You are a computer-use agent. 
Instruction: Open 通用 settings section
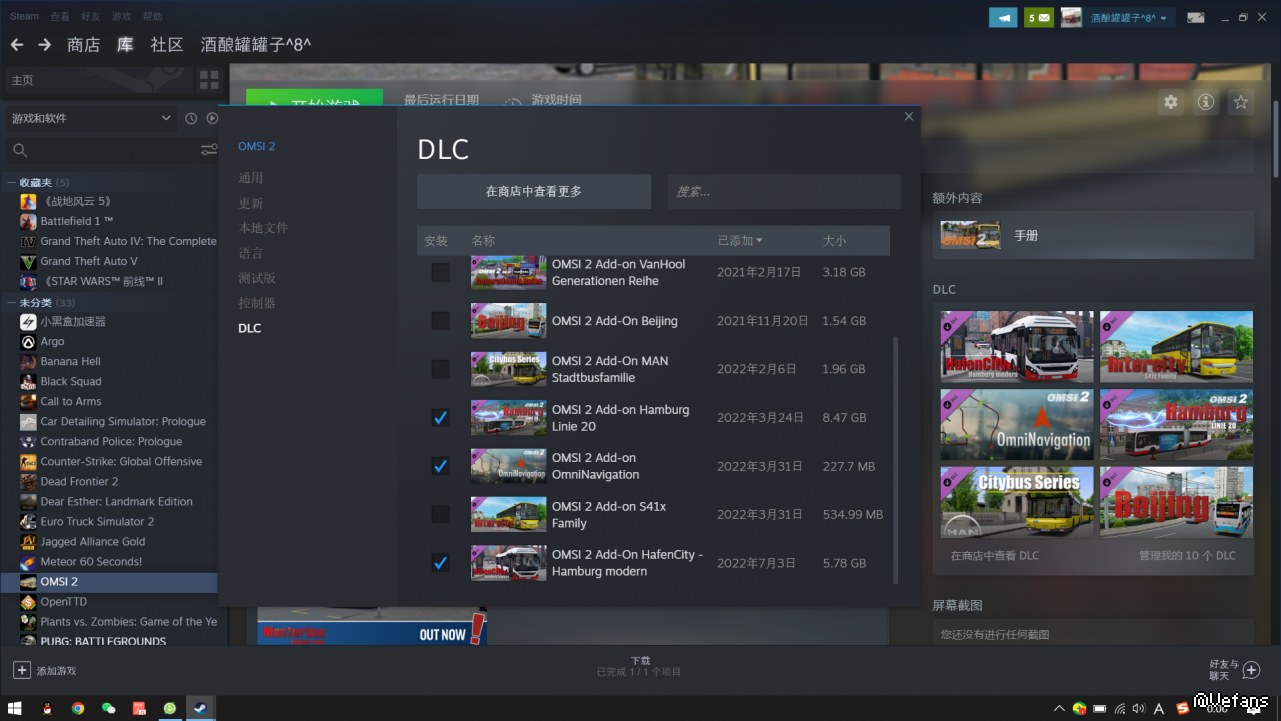click(251, 178)
